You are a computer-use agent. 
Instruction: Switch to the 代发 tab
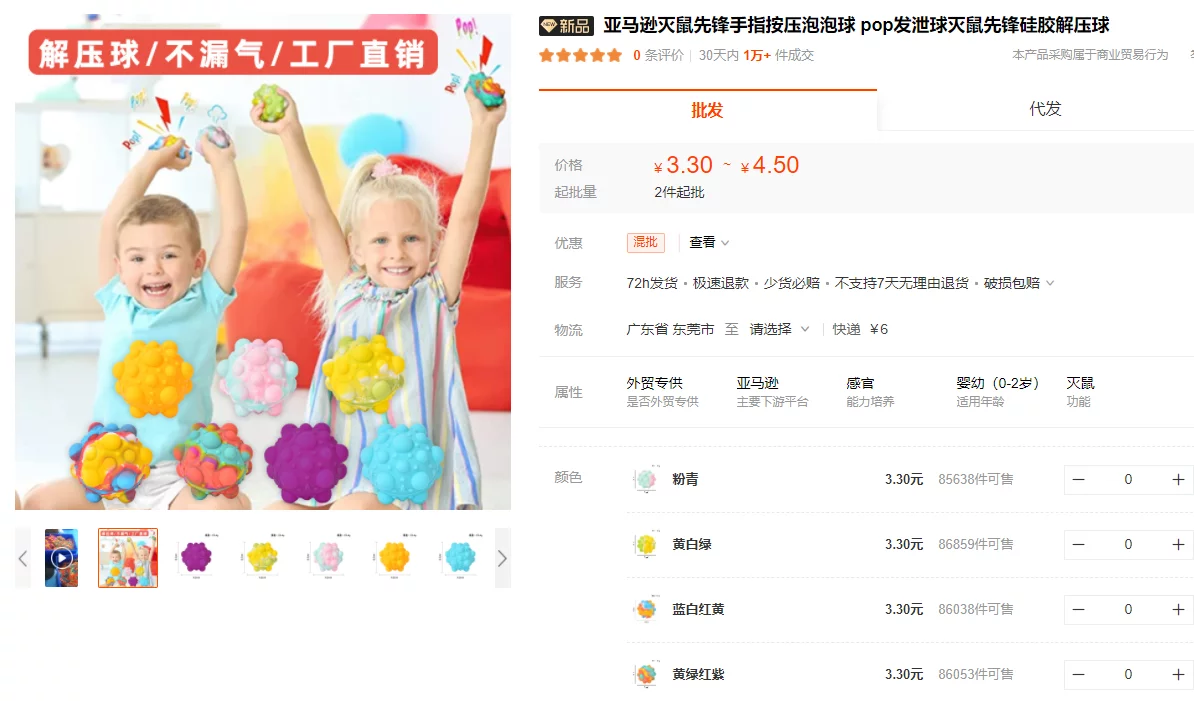1045,109
